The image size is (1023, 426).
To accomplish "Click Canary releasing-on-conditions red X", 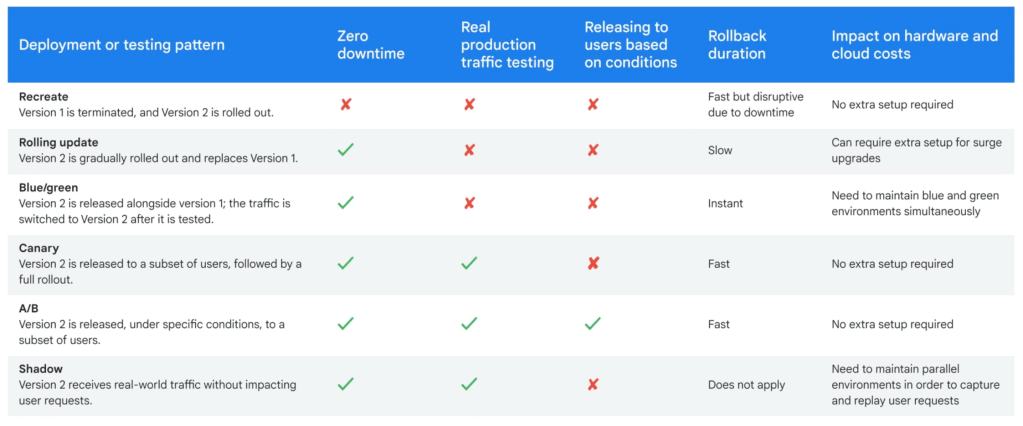I will [x=592, y=264].
